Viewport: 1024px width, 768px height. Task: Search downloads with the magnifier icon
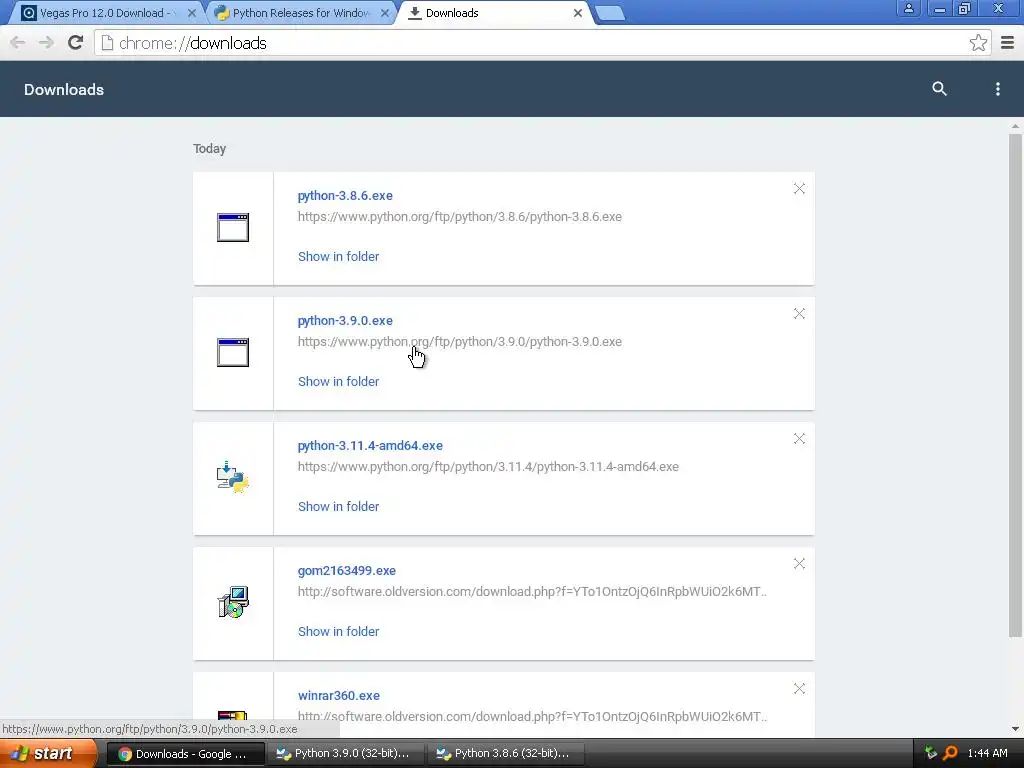(939, 89)
